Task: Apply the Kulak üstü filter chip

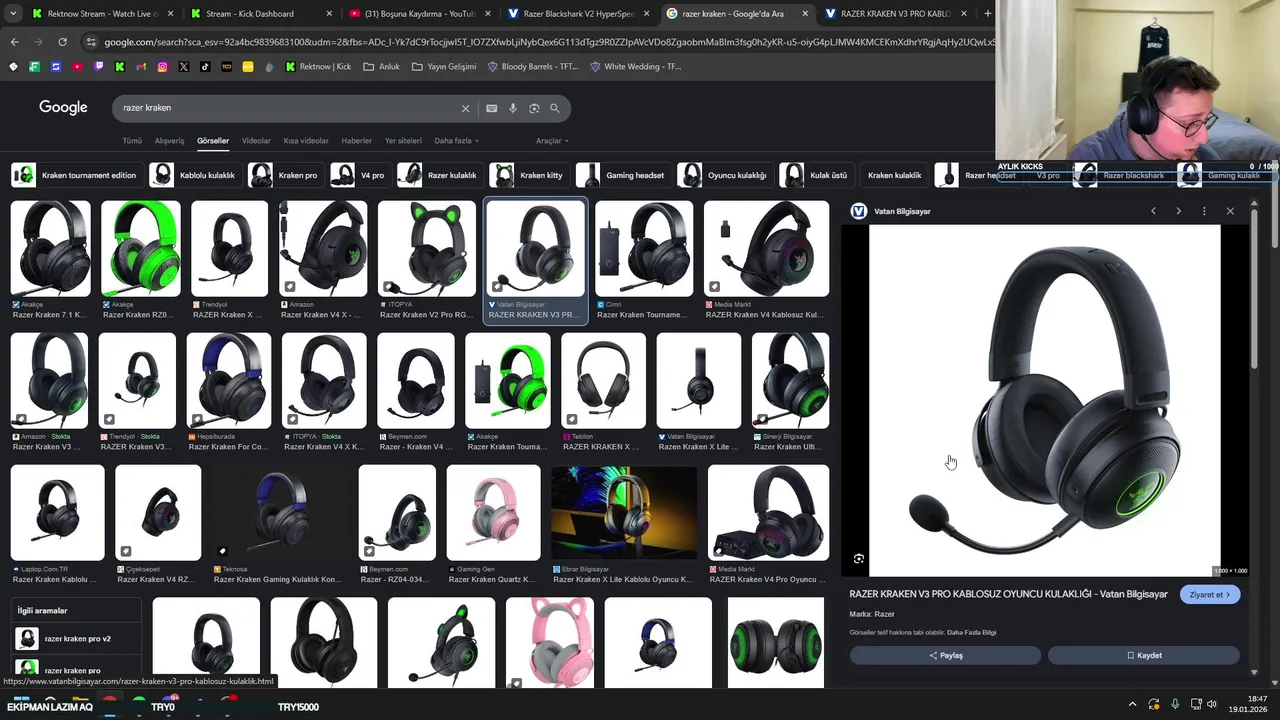Action: click(x=815, y=175)
